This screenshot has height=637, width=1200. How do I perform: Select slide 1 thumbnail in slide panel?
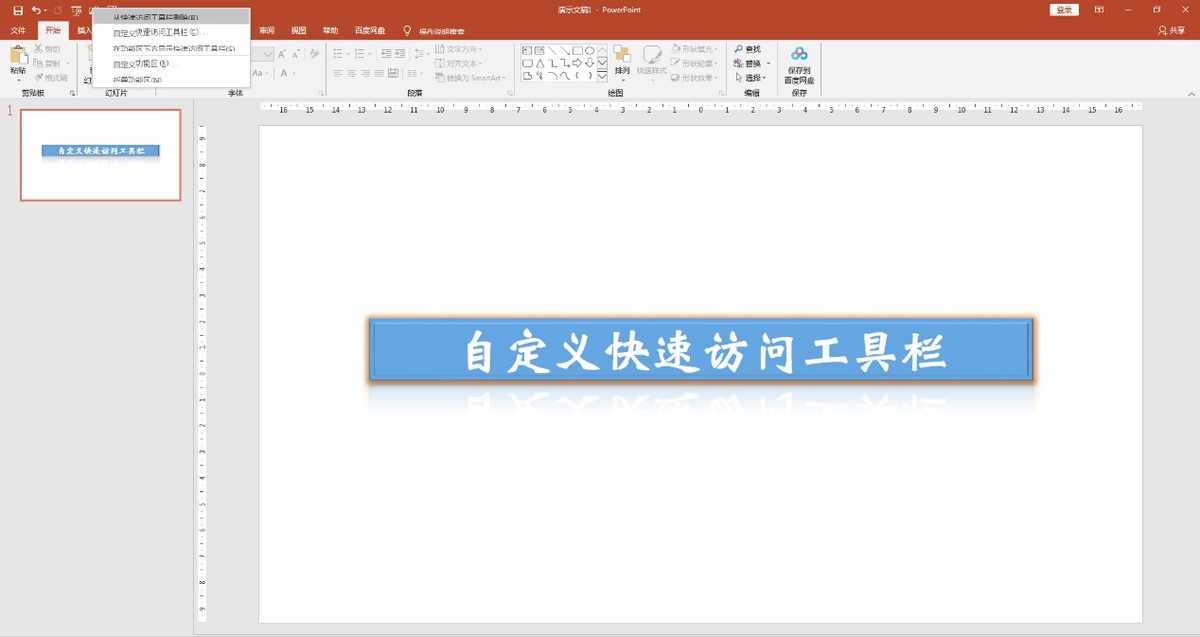[x=99, y=155]
